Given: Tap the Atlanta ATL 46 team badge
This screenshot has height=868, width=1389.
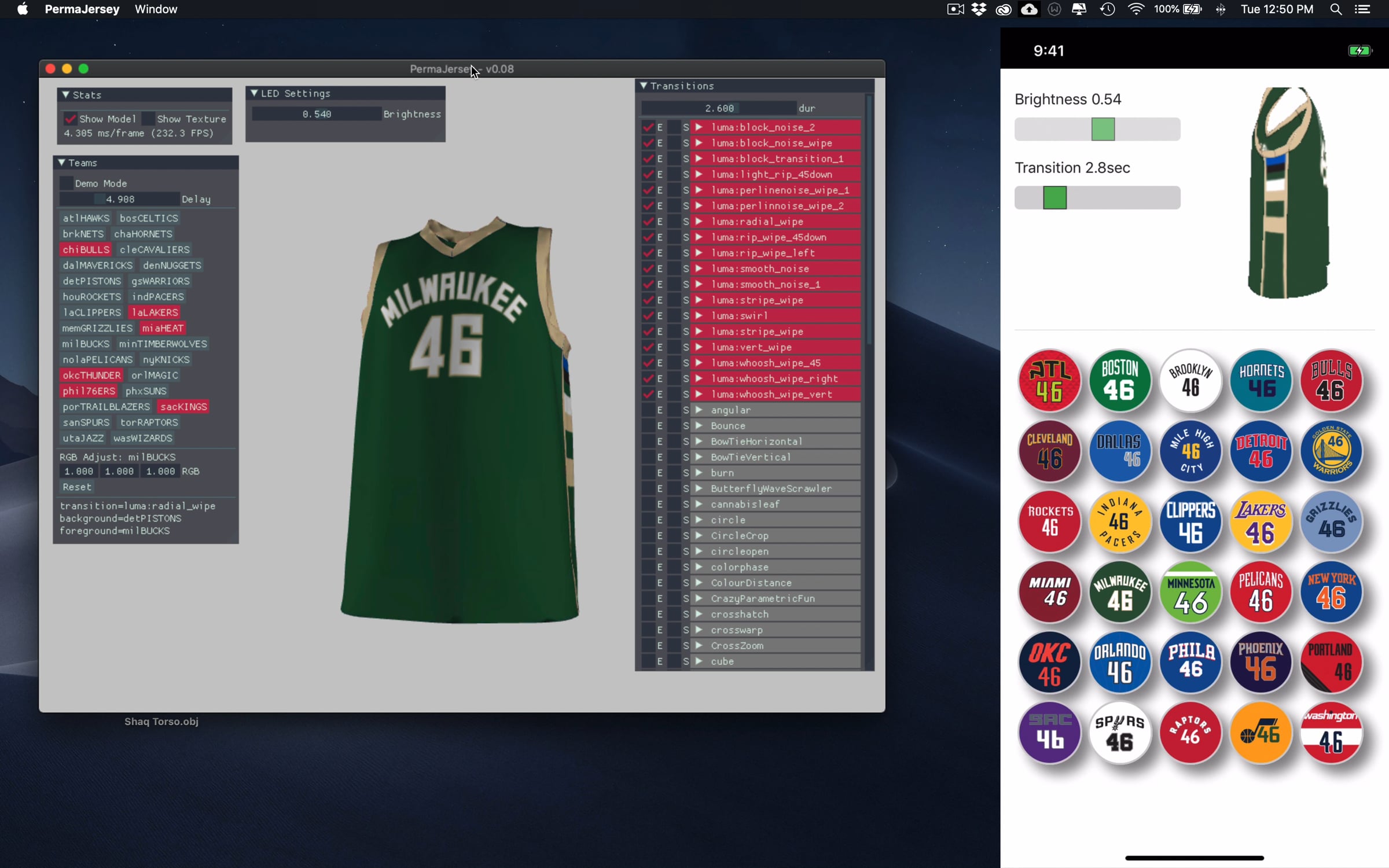Looking at the screenshot, I should [x=1049, y=381].
